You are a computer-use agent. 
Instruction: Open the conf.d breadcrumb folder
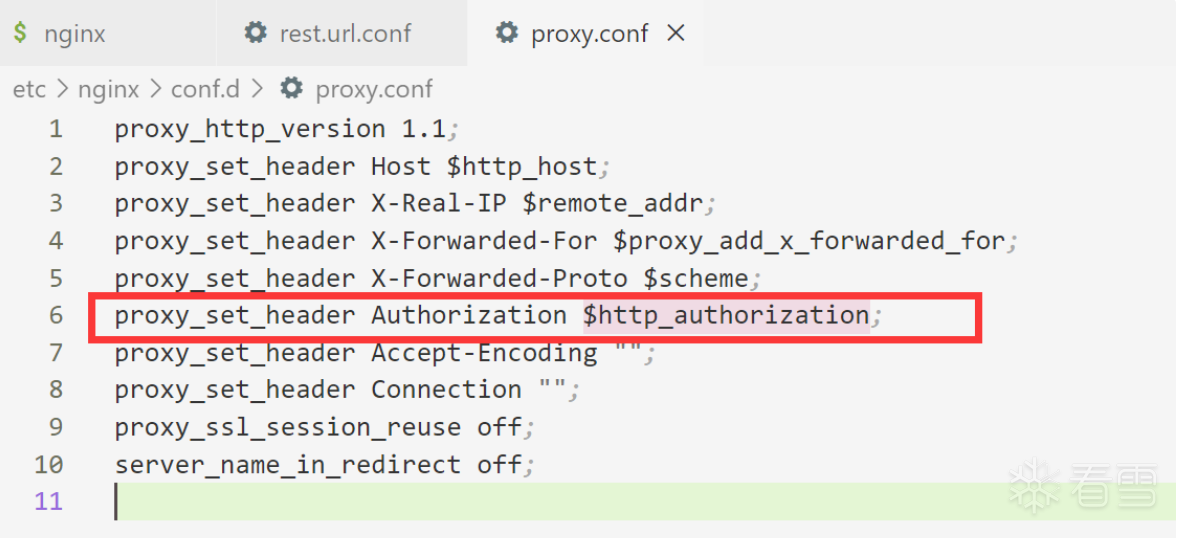tap(205, 89)
